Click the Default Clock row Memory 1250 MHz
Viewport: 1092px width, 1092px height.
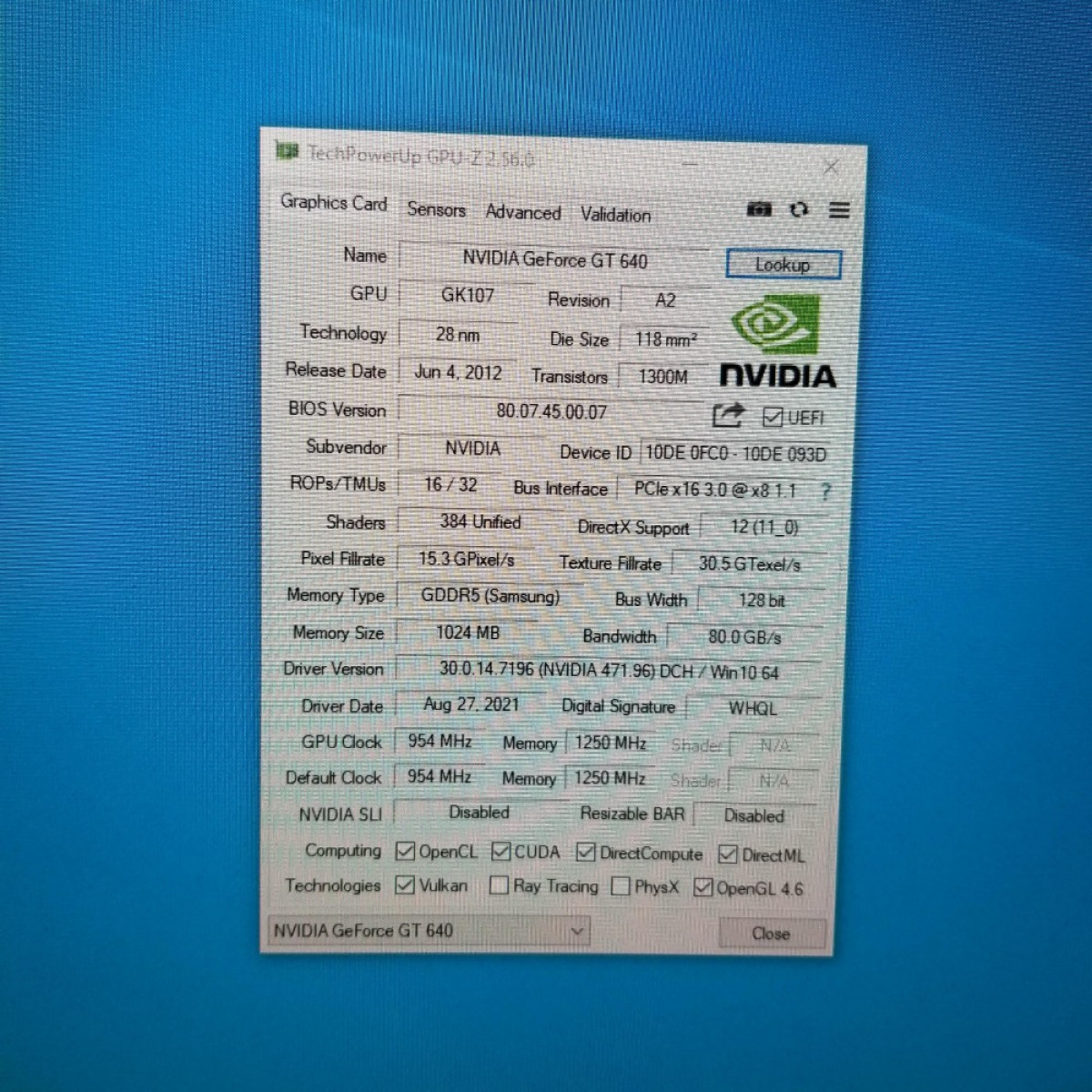pos(609,779)
